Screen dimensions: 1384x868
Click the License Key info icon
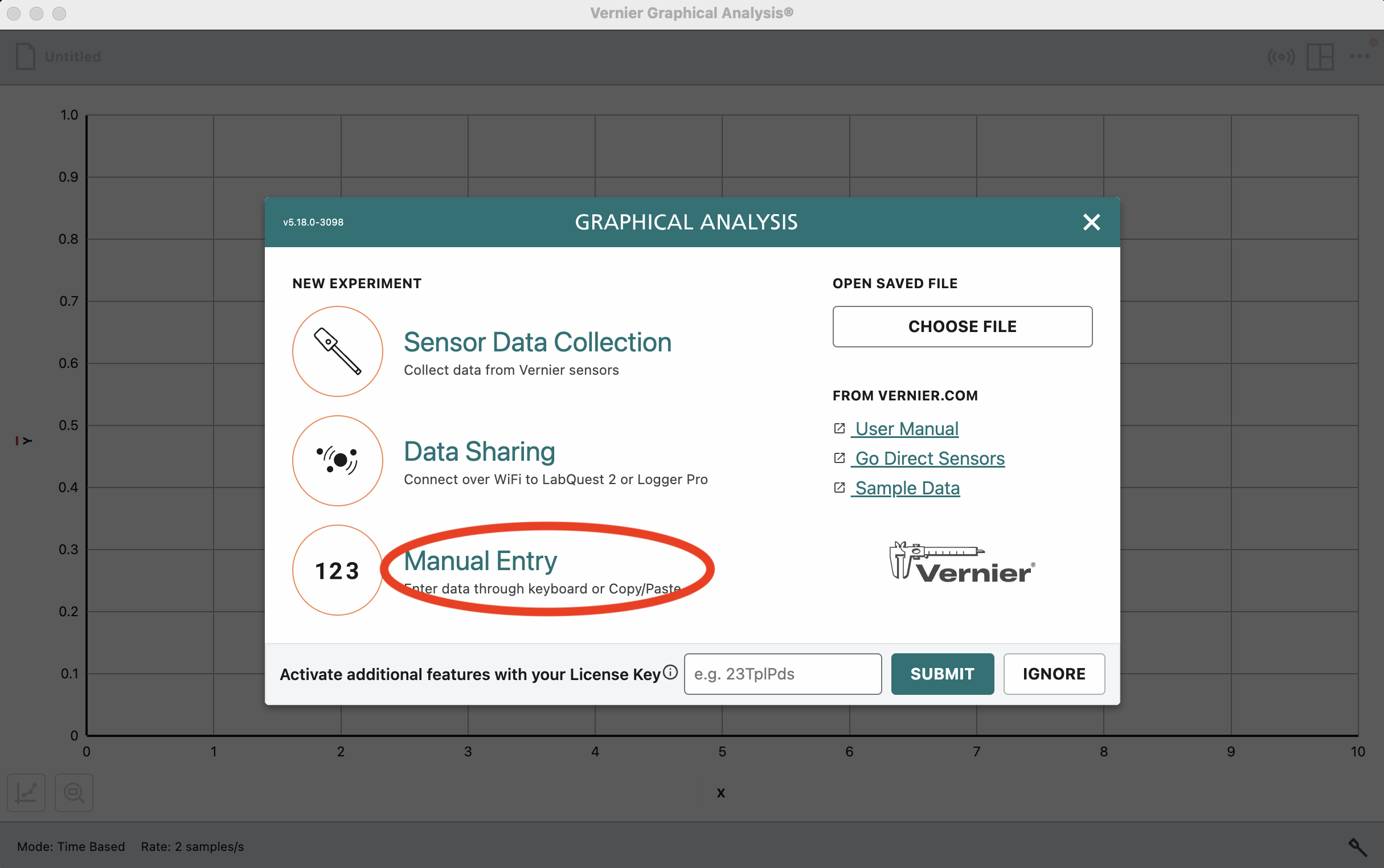tap(670, 672)
